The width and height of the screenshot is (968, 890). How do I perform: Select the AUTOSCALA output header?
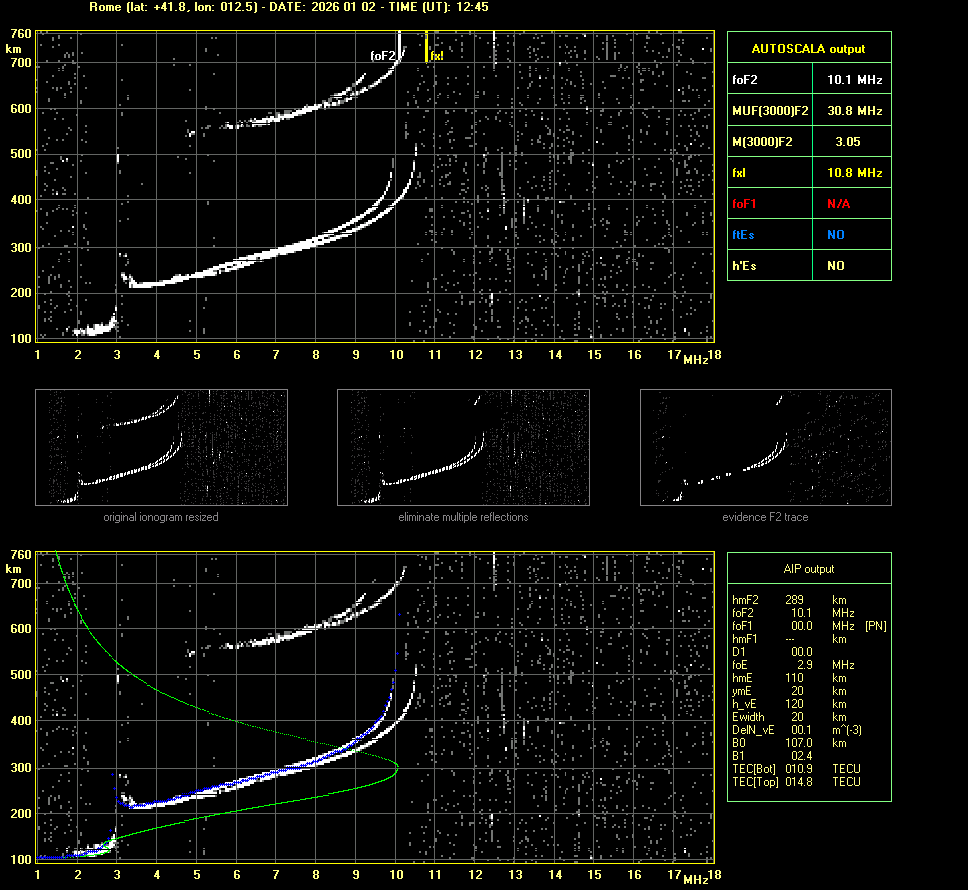point(808,48)
